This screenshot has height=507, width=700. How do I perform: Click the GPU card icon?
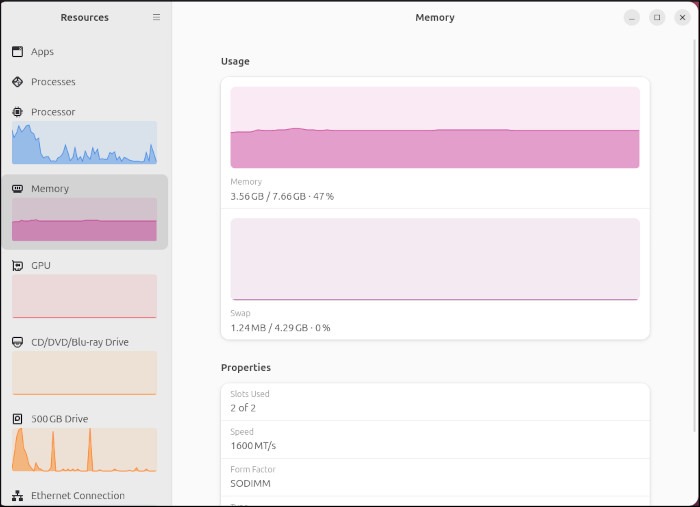tap(18, 266)
